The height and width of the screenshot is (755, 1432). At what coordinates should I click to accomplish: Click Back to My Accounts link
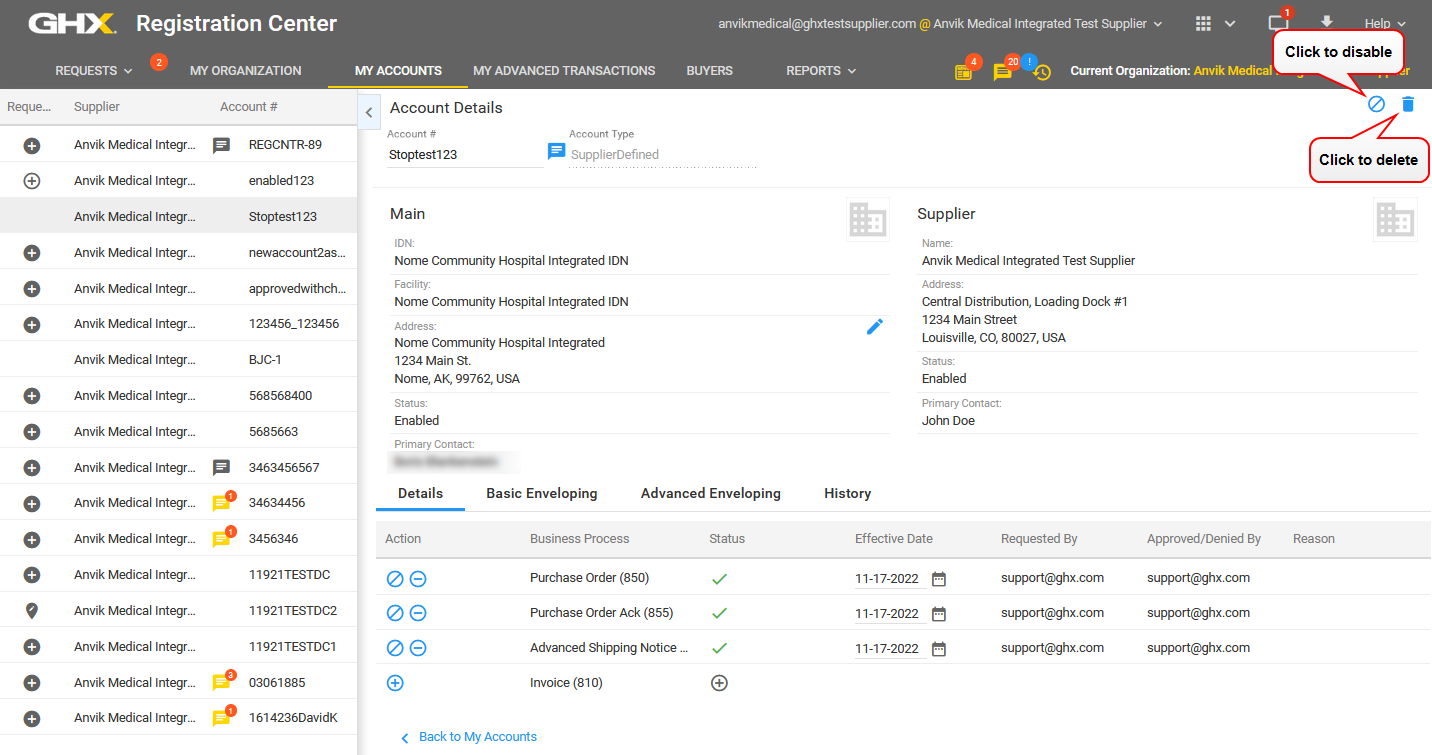pyautogui.click(x=477, y=737)
